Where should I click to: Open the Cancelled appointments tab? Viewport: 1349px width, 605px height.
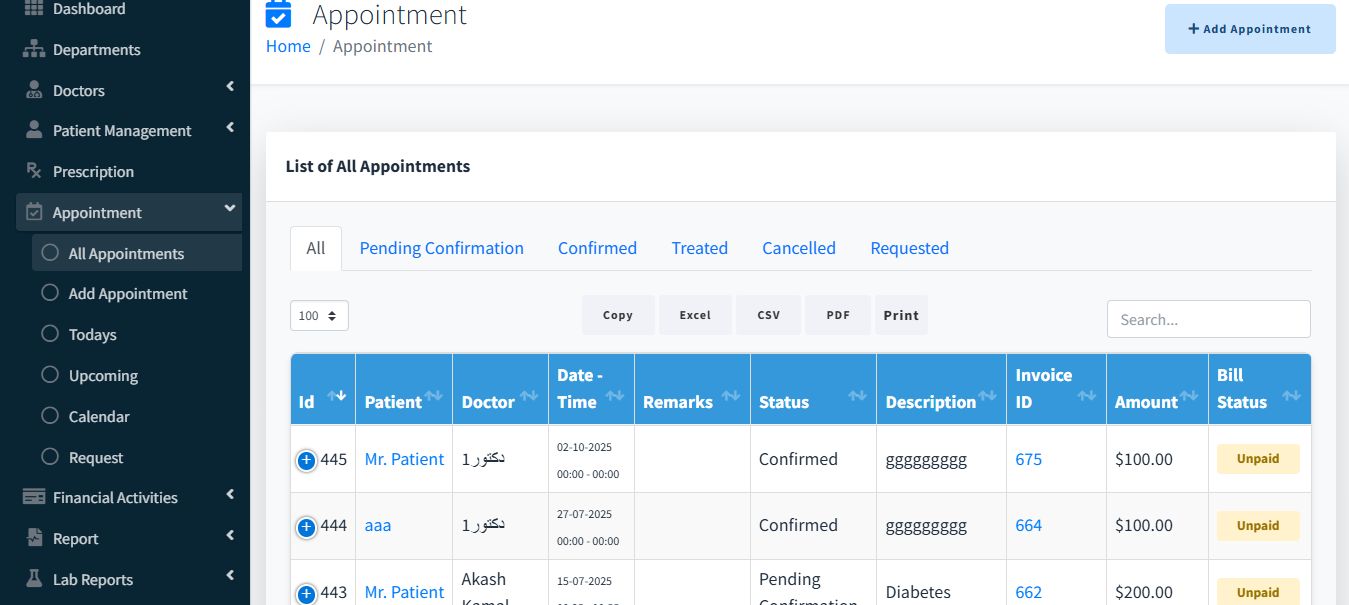798,248
